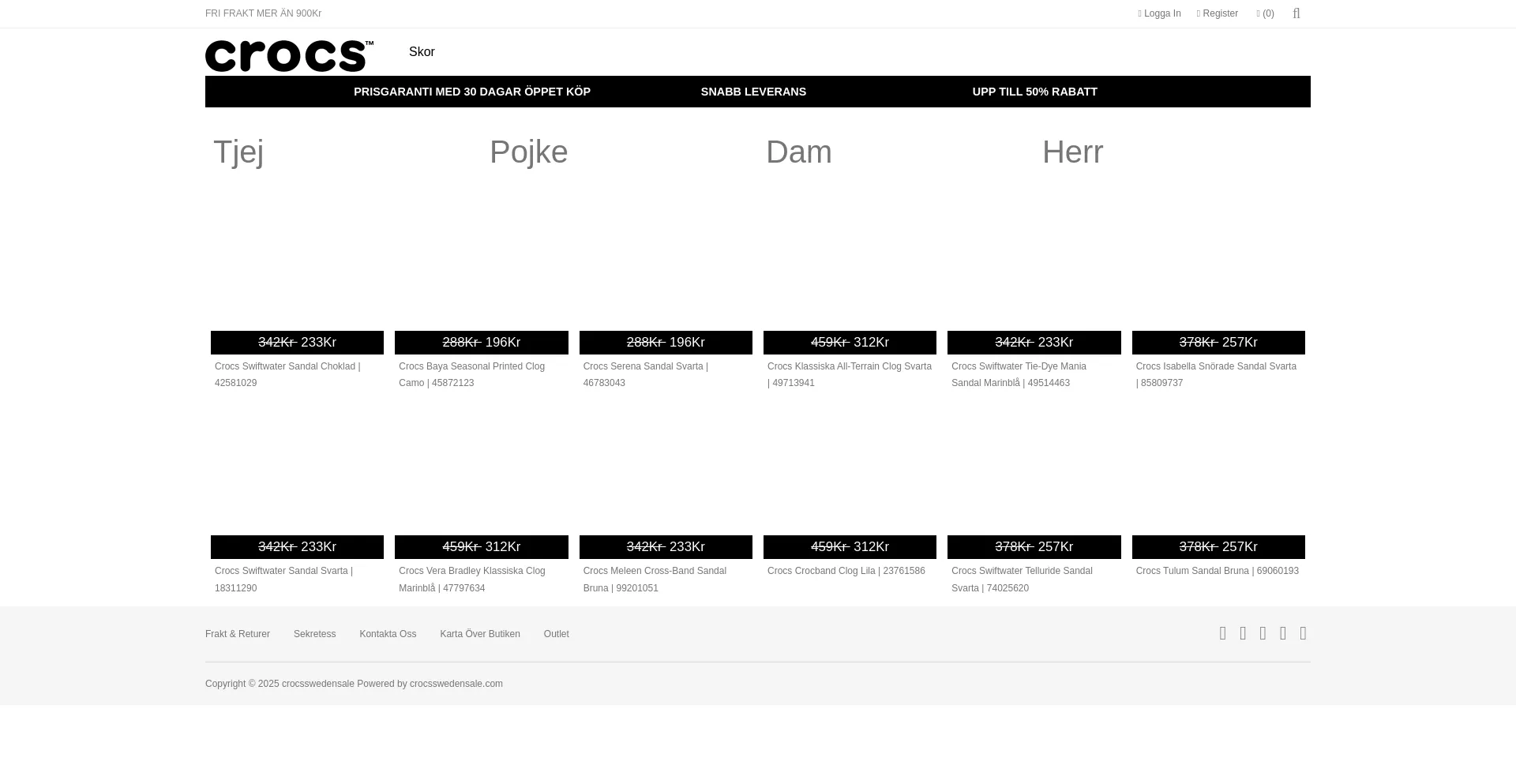Screen dimensions: 1516x784
Task: Click price bar above Meleen Cross-Band Sandal
Action: (x=666, y=547)
